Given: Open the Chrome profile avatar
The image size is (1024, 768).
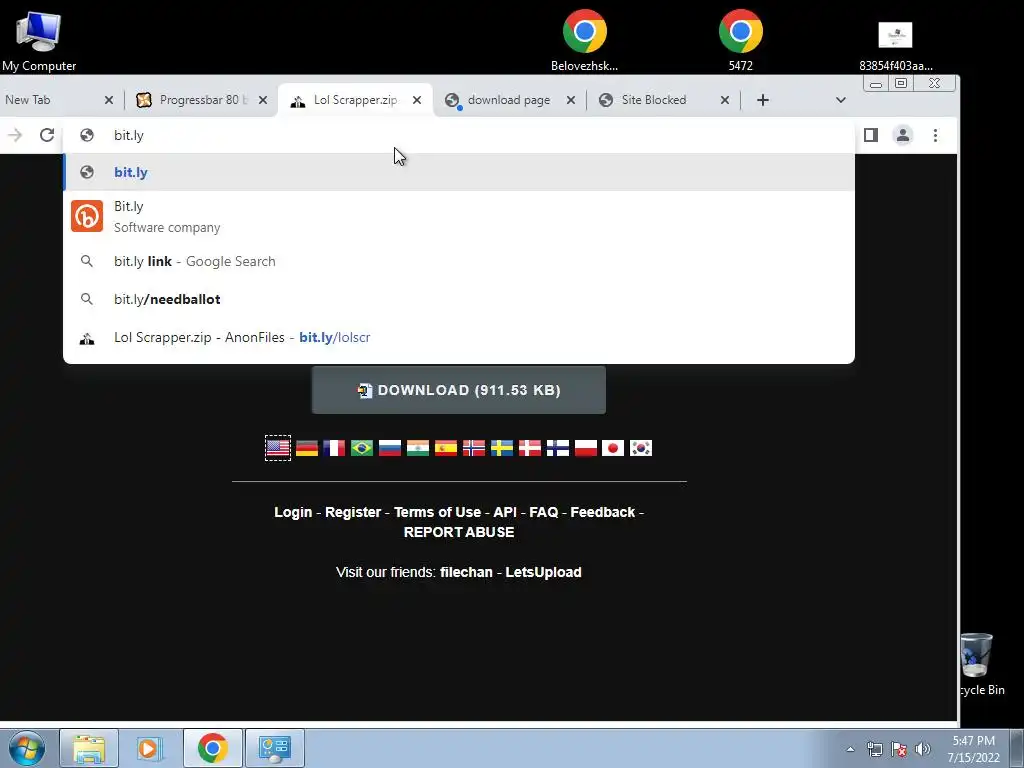Looking at the screenshot, I should tap(903, 135).
